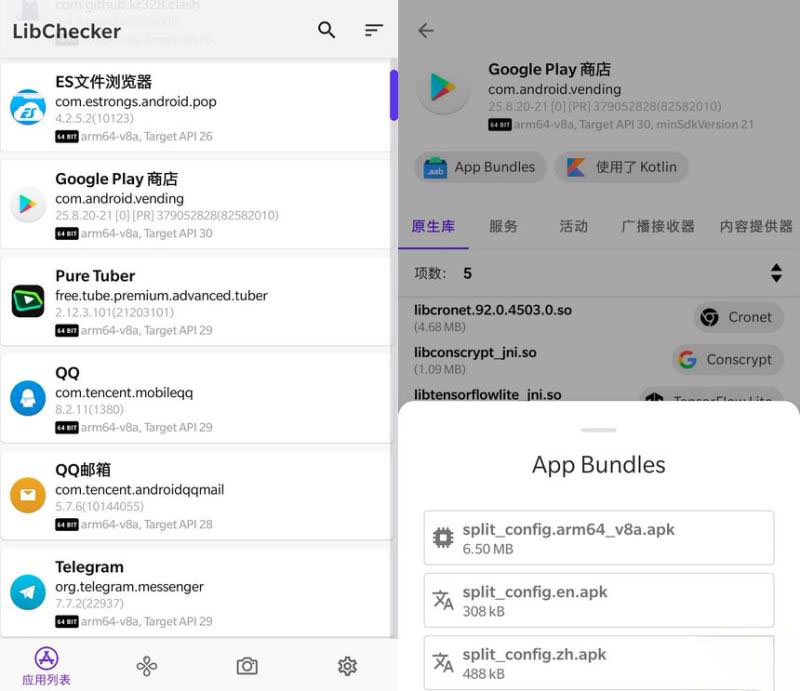Screen dimensions: 800x691
Task: Tap the 64 BIT badge on QQ邮箱
Action: [67, 525]
